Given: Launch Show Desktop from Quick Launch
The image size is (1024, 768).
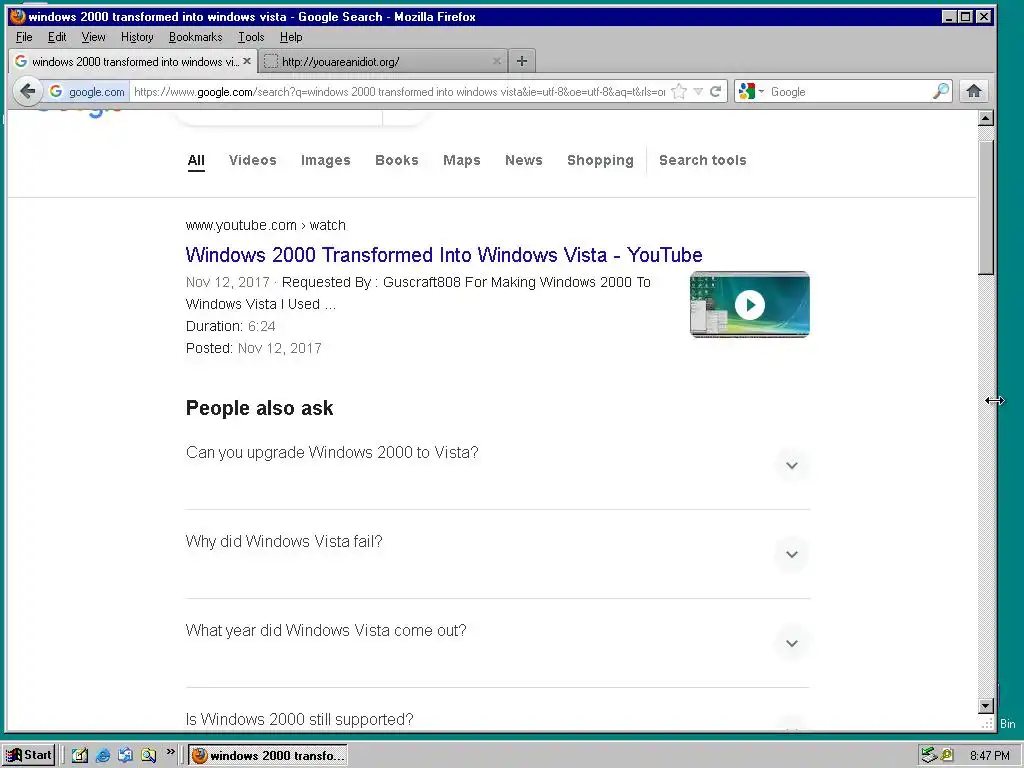Looking at the screenshot, I should point(80,755).
